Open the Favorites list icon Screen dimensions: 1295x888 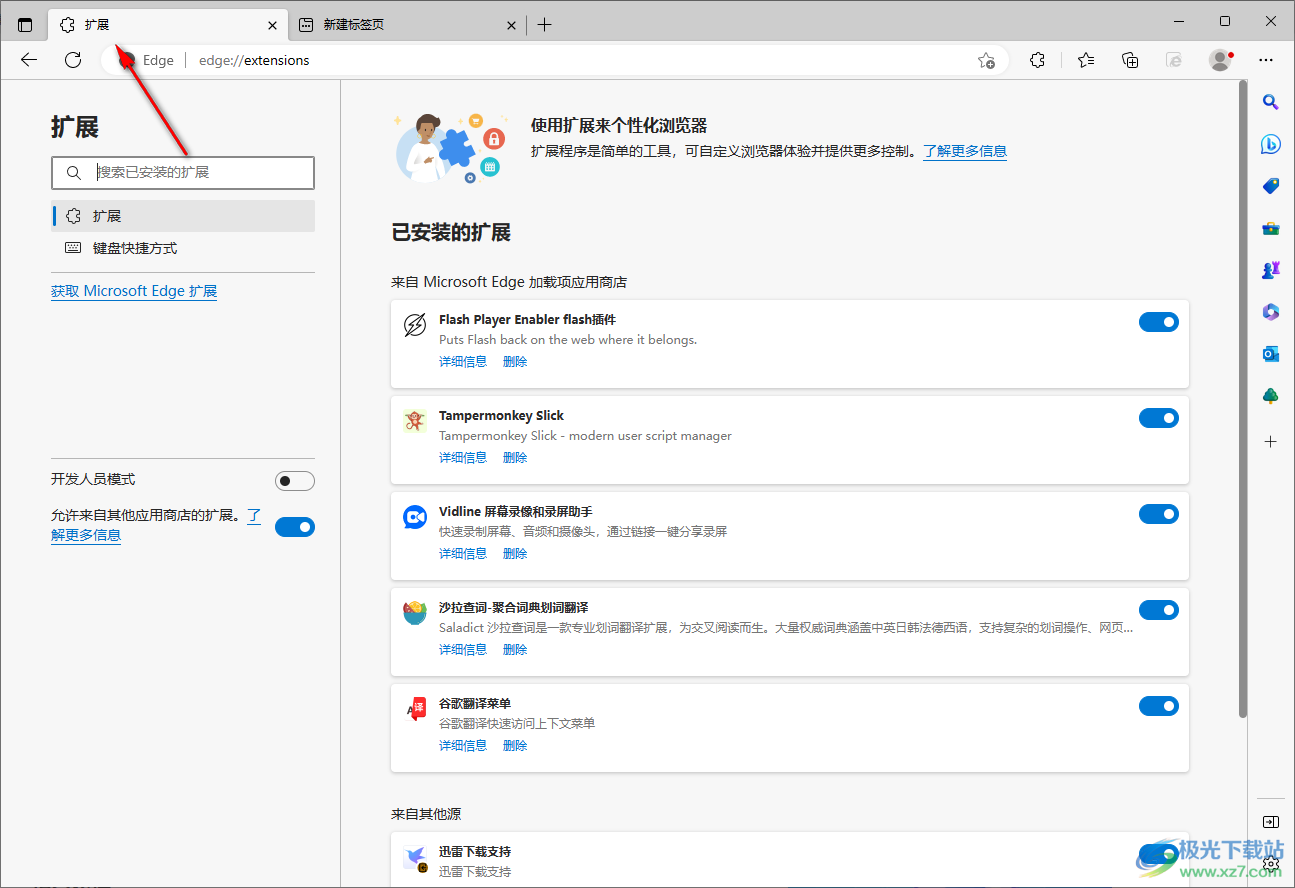[1086, 60]
